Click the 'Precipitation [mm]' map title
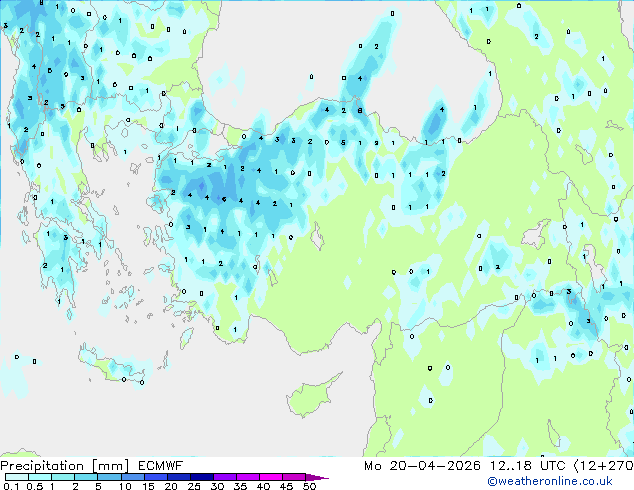 pos(64,466)
